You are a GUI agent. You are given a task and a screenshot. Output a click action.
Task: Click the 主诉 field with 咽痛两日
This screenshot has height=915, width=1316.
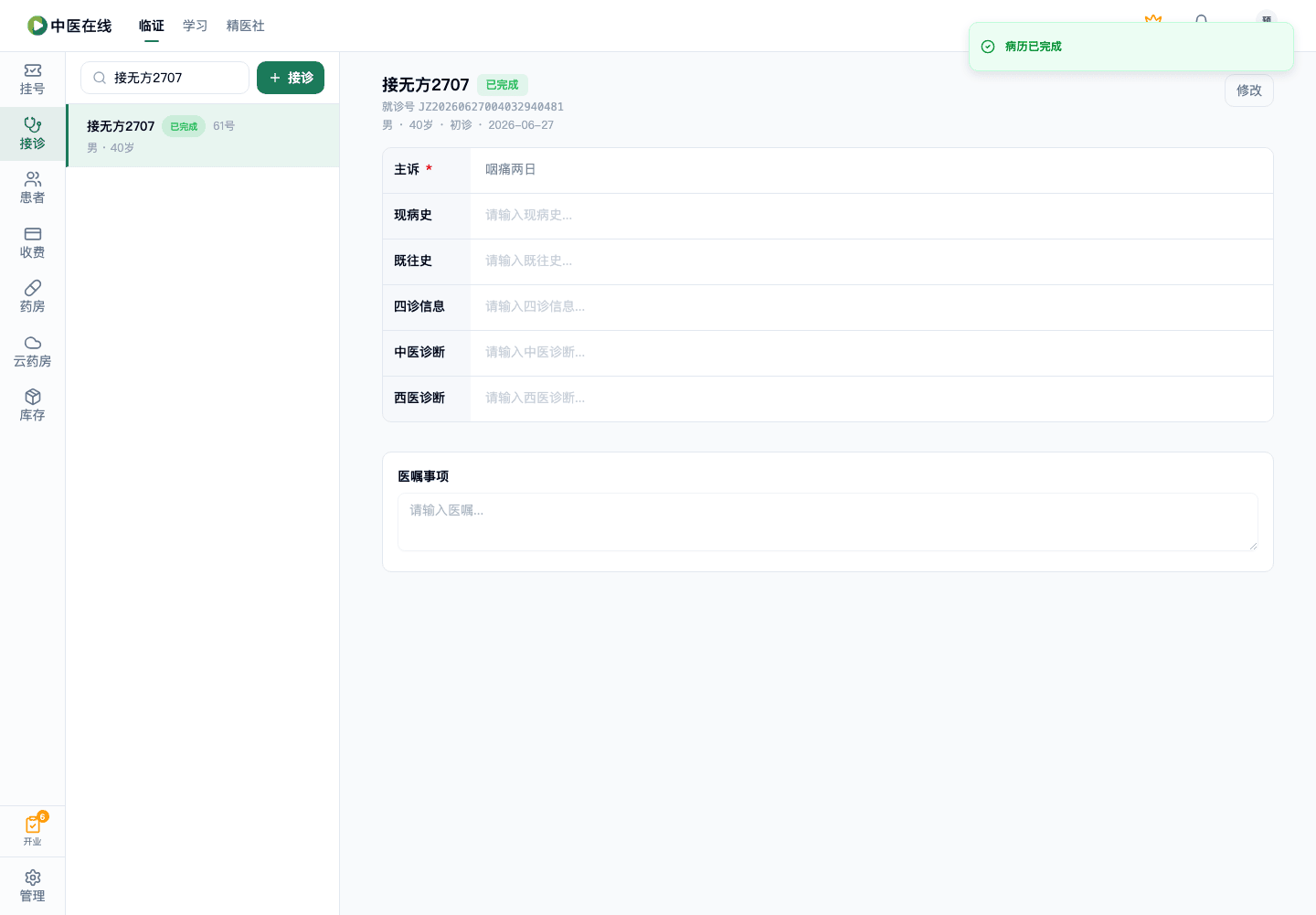click(872, 170)
